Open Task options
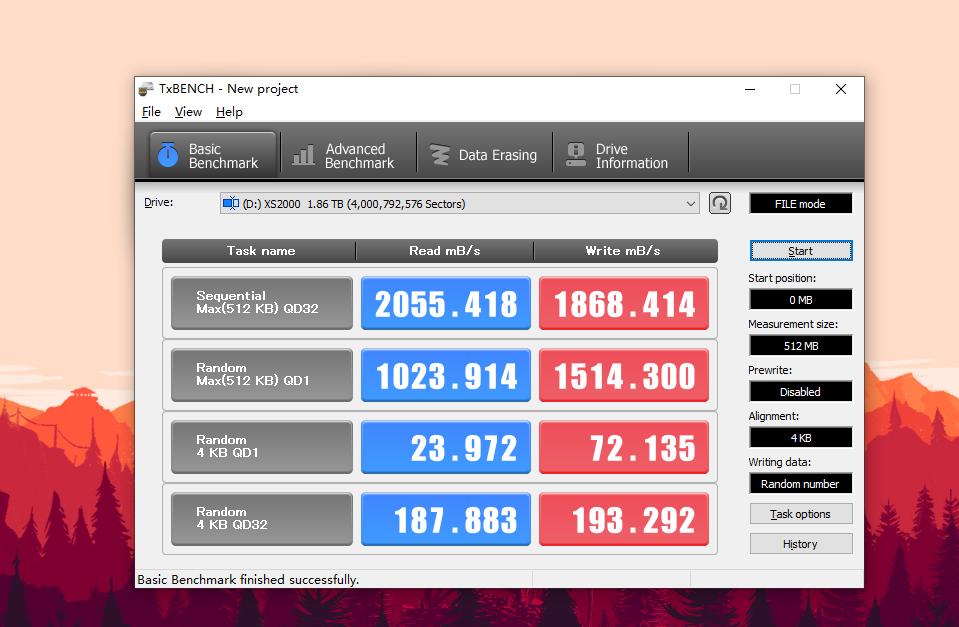The height and width of the screenshot is (627, 959). (x=801, y=514)
